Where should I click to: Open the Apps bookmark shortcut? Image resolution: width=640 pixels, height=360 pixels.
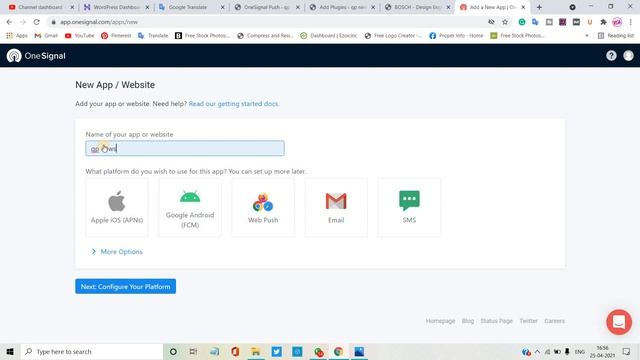[x=17, y=36]
